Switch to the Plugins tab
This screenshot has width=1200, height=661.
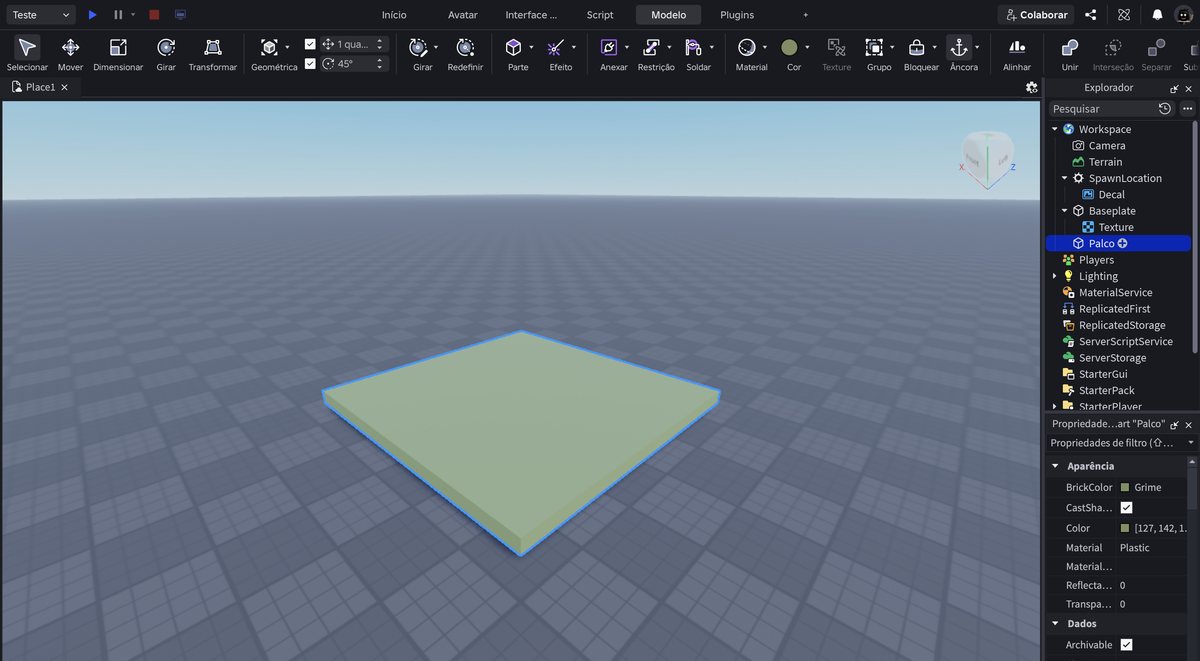point(737,15)
